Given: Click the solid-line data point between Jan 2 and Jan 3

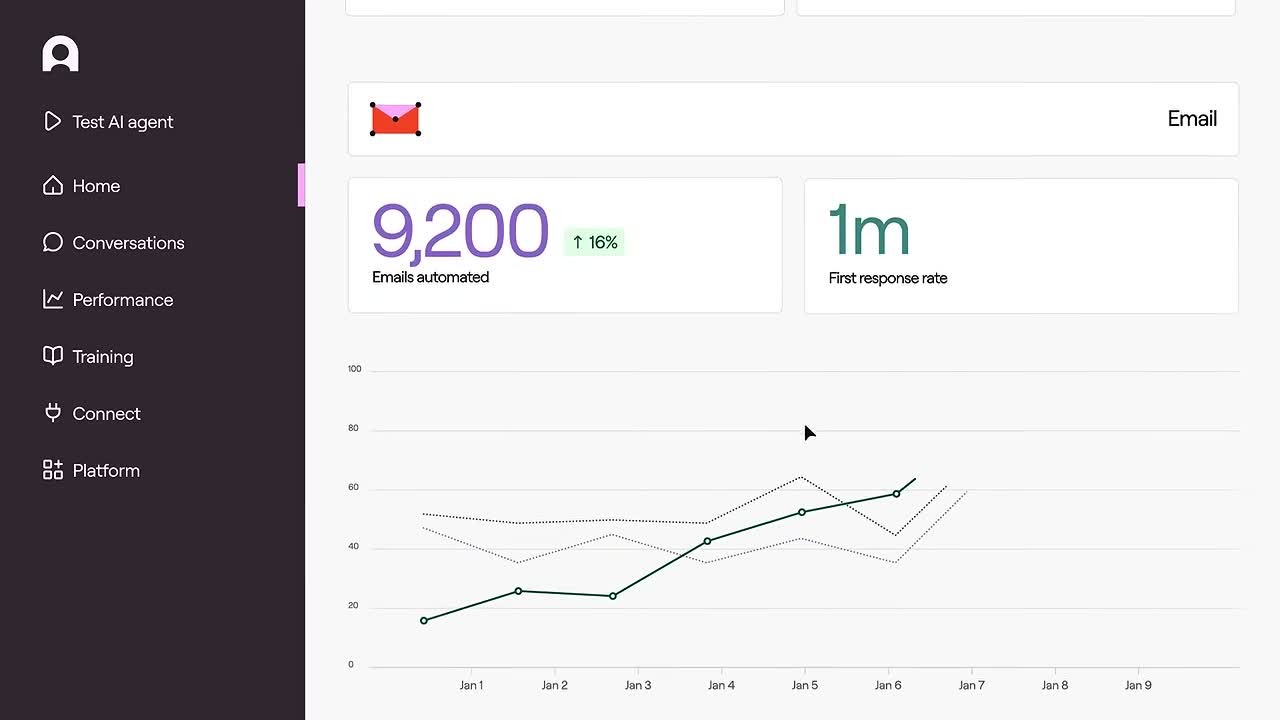Looking at the screenshot, I should click(x=613, y=596).
